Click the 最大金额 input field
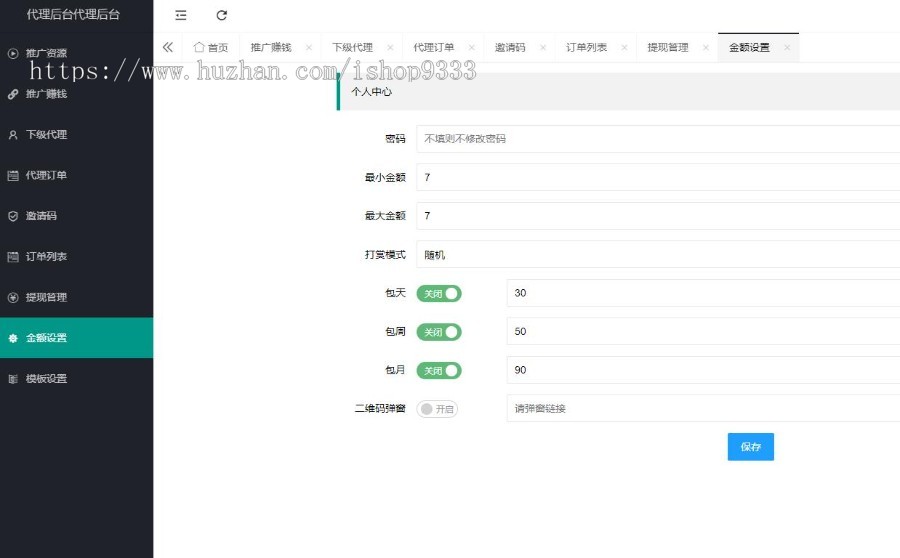 658,216
